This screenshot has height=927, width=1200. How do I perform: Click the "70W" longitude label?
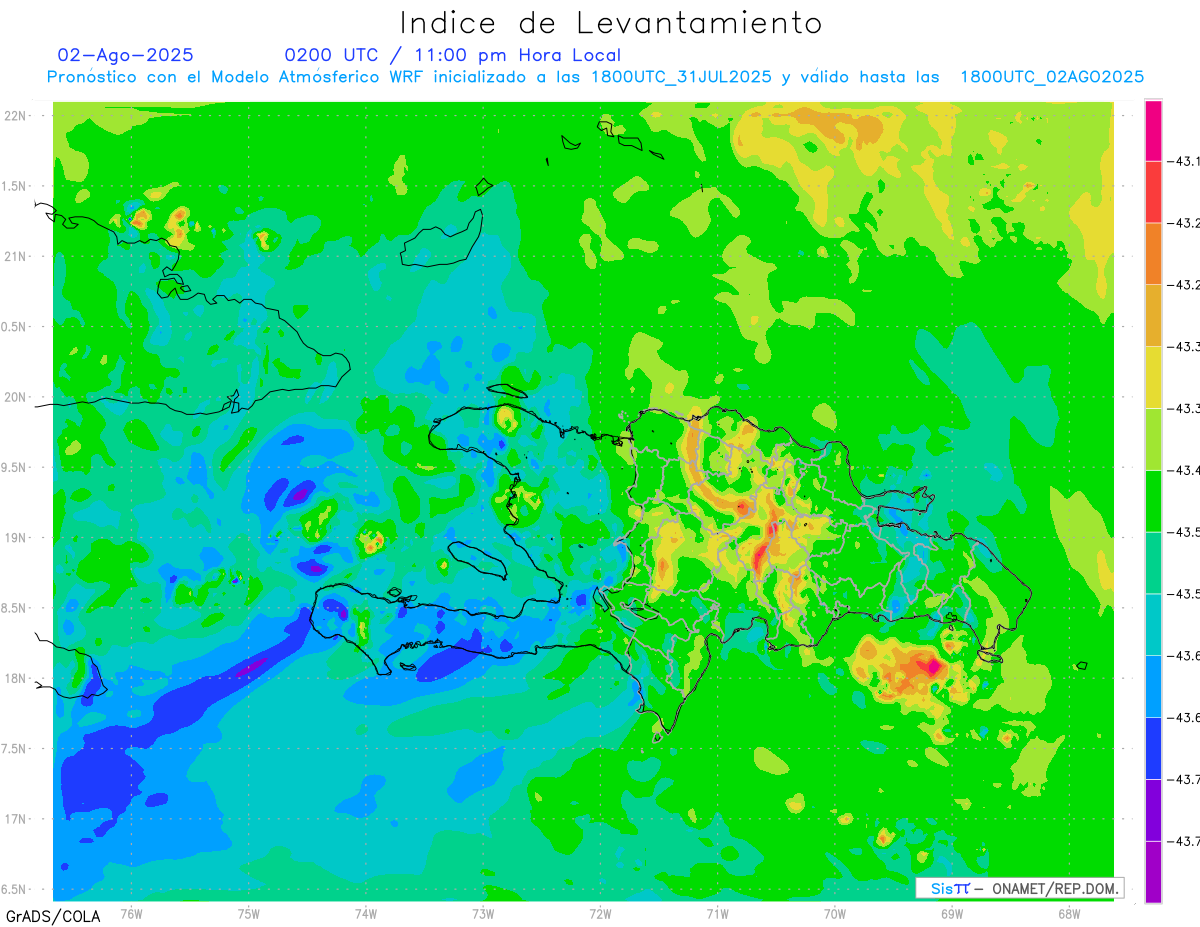(835, 913)
